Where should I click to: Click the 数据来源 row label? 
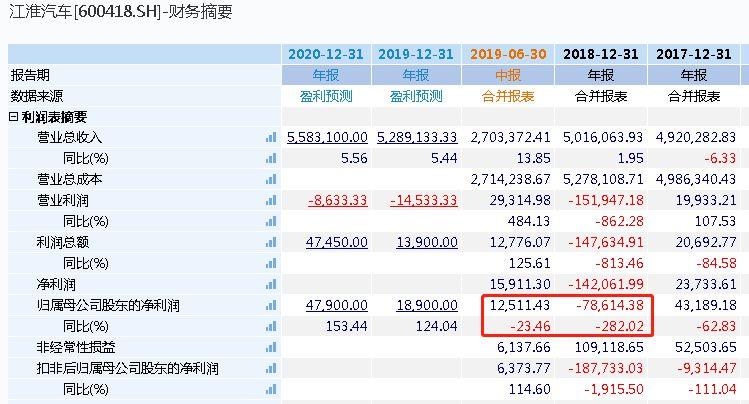pyautogui.click(x=37, y=96)
